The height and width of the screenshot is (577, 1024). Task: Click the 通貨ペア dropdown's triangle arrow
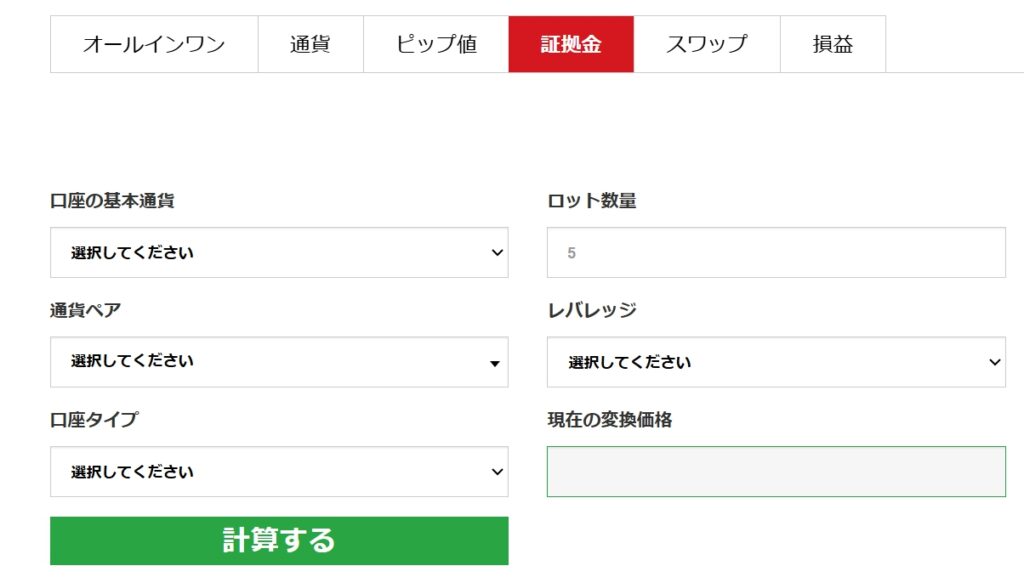point(495,364)
